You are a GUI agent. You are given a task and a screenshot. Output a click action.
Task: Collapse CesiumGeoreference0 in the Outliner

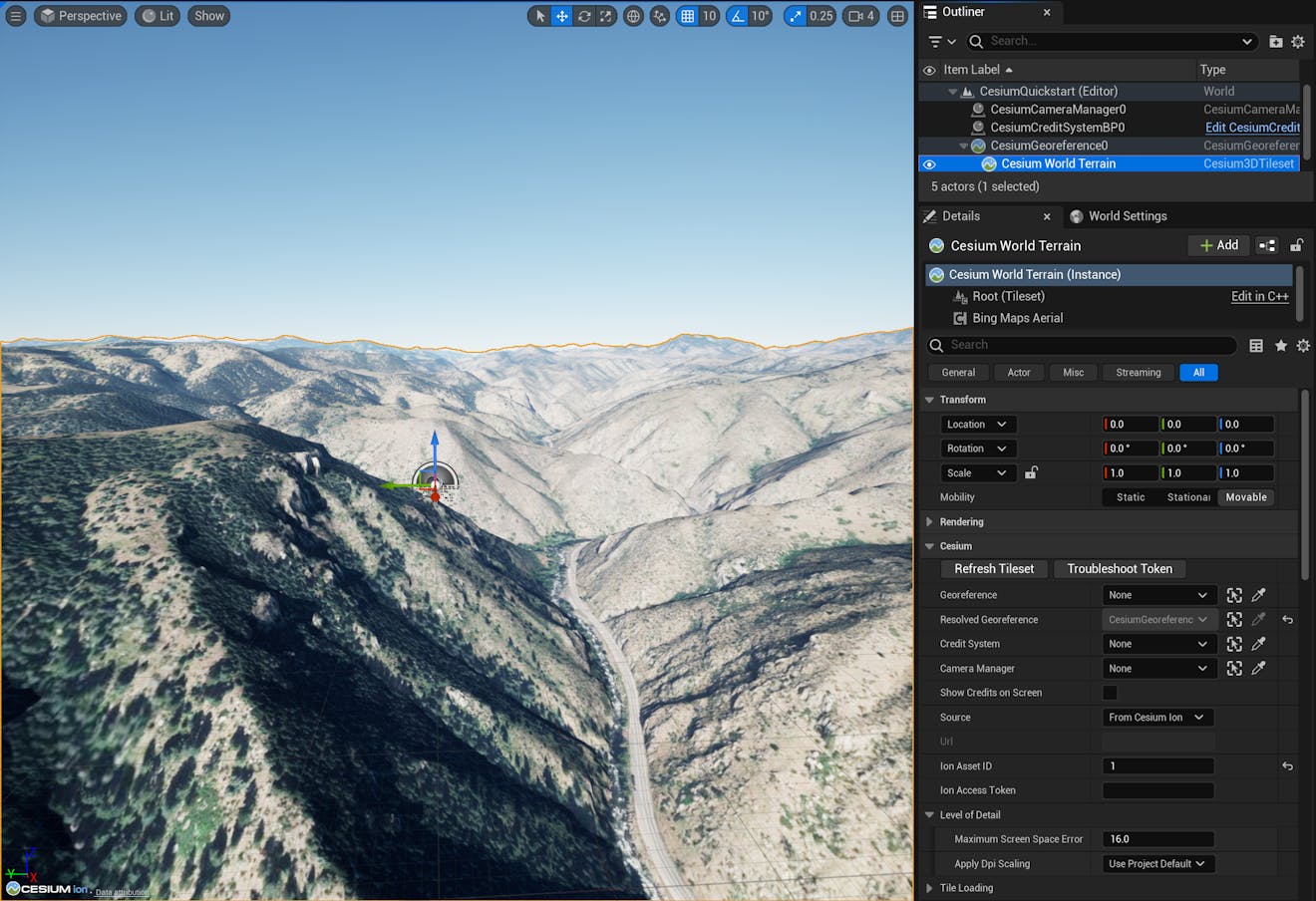point(963,145)
